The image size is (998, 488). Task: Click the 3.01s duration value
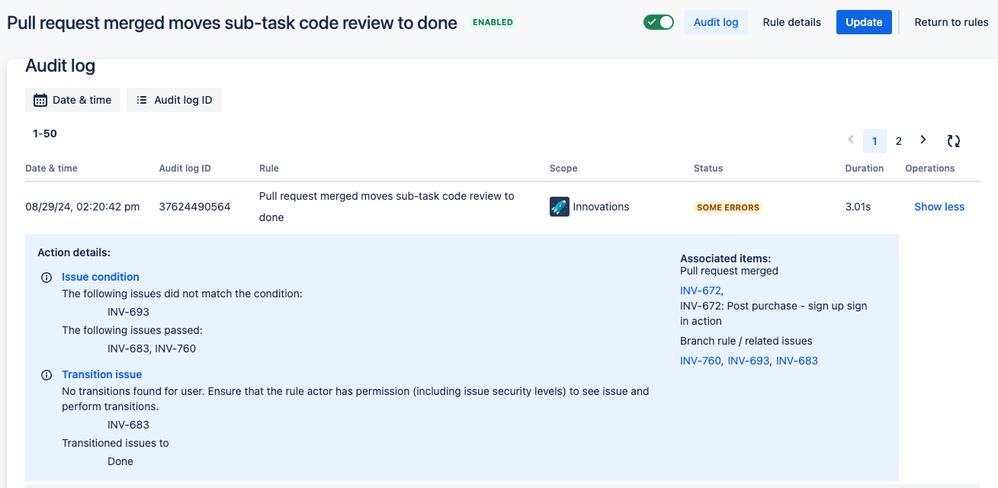[859, 207]
